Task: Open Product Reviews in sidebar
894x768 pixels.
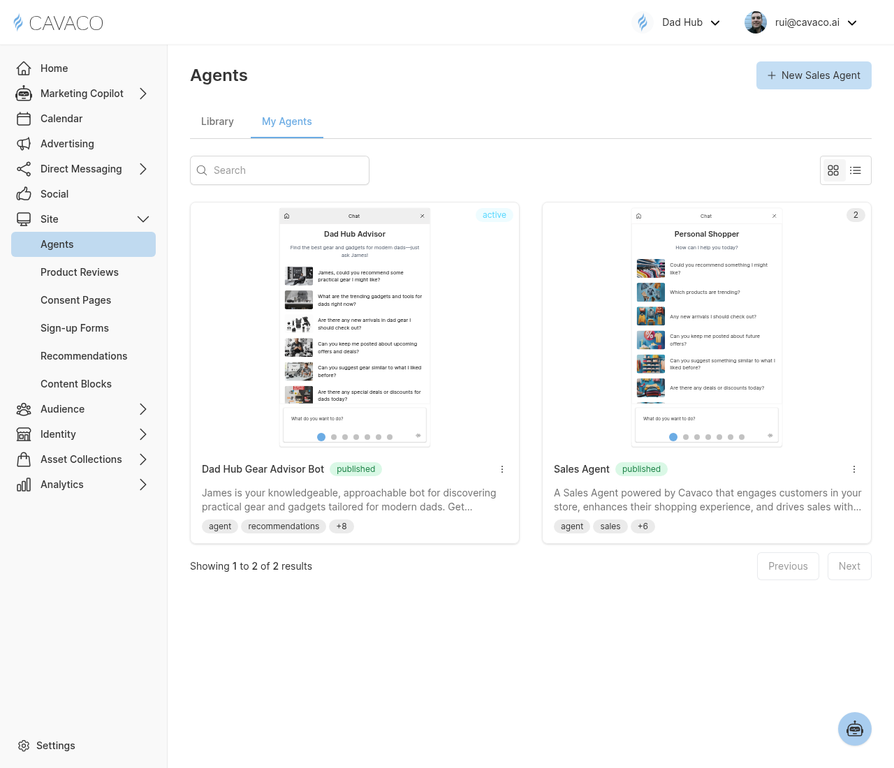Action: click(79, 272)
